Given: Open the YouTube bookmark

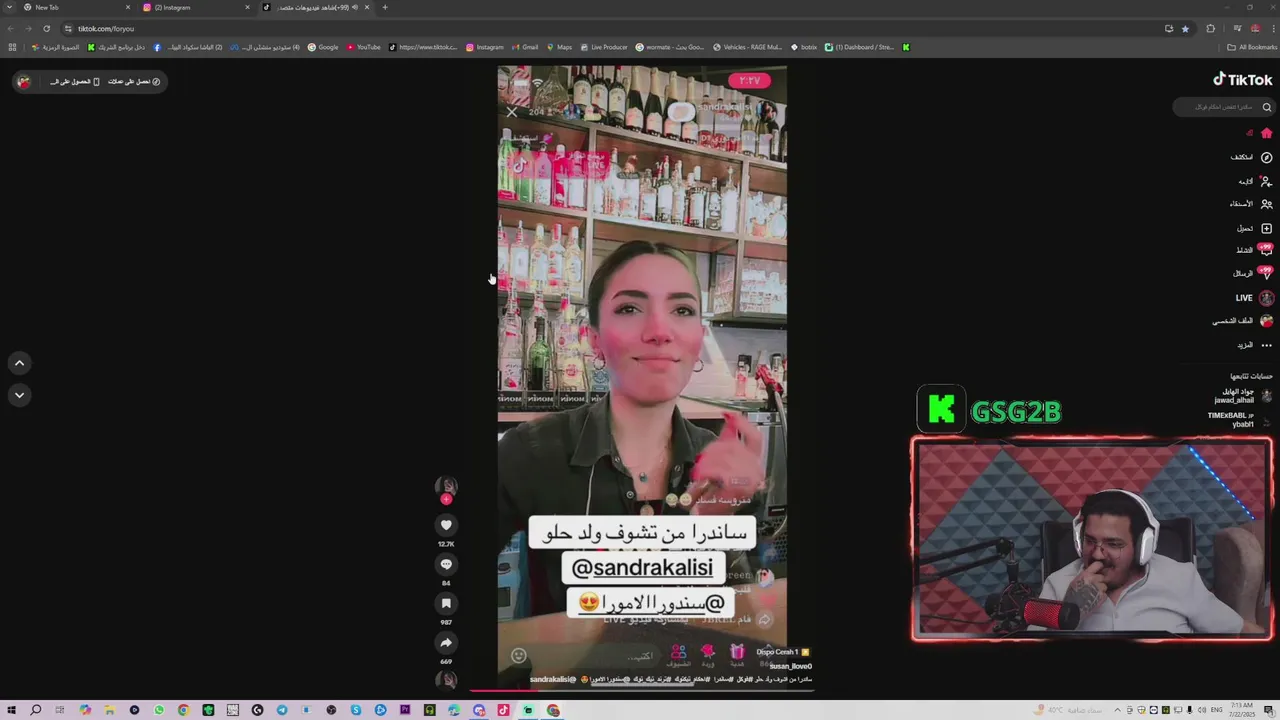Looking at the screenshot, I should pyautogui.click(x=364, y=47).
